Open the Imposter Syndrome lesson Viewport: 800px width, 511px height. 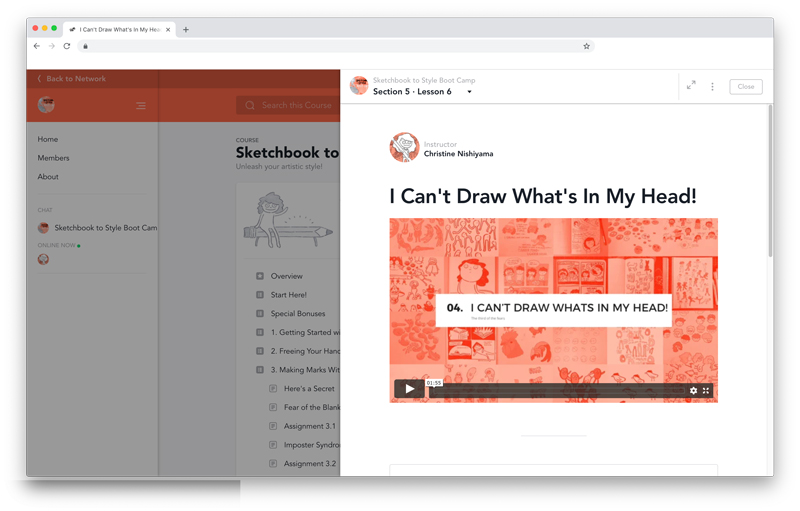tap(312, 445)
